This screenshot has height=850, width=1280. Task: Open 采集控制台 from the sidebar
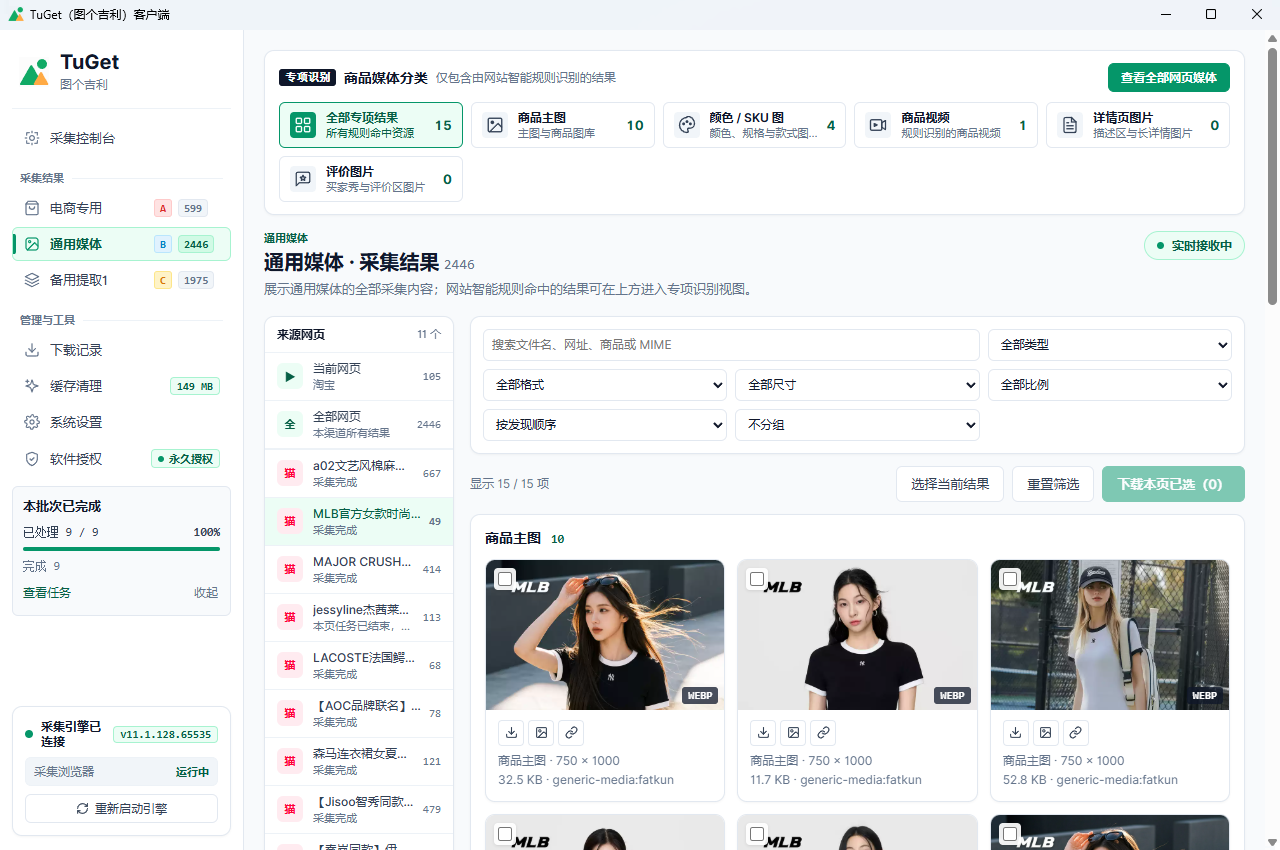click(x=121, y=138)
